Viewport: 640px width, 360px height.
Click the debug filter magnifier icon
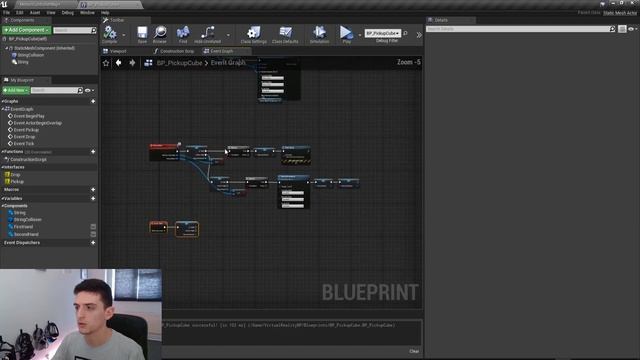coord(405,33)
